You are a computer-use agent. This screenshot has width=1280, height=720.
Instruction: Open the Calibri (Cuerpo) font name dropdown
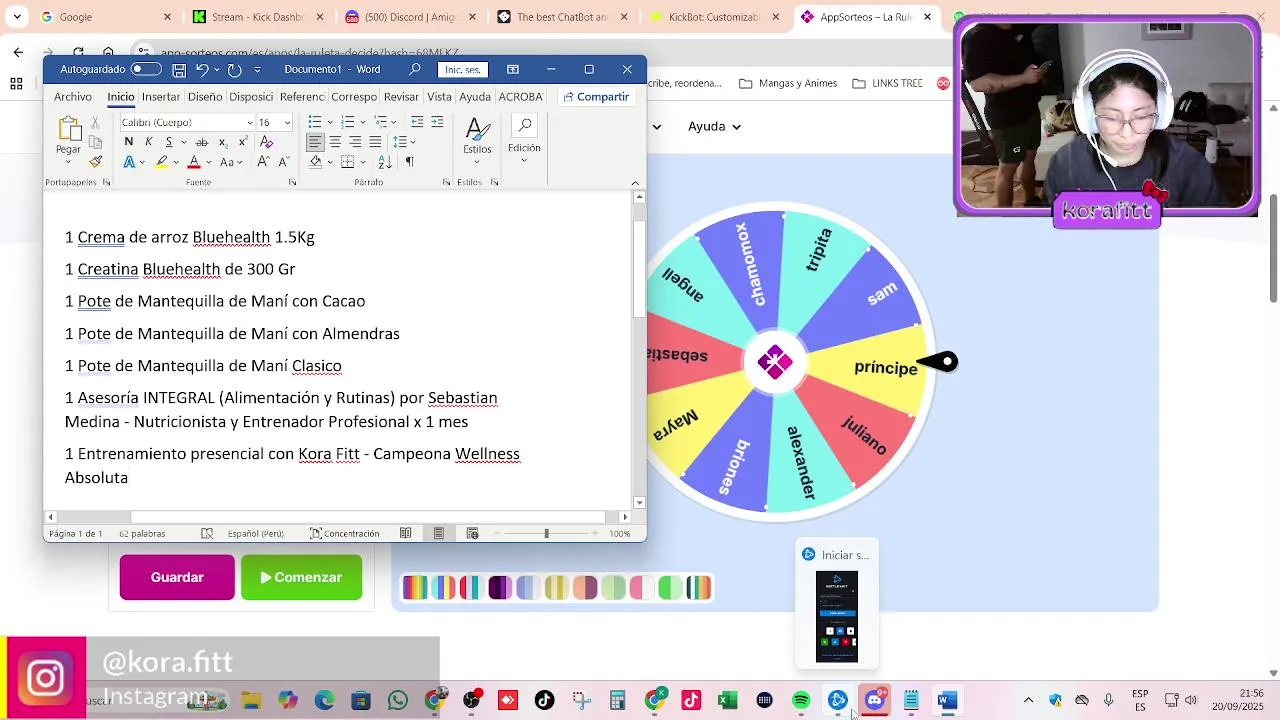(250, 123)
